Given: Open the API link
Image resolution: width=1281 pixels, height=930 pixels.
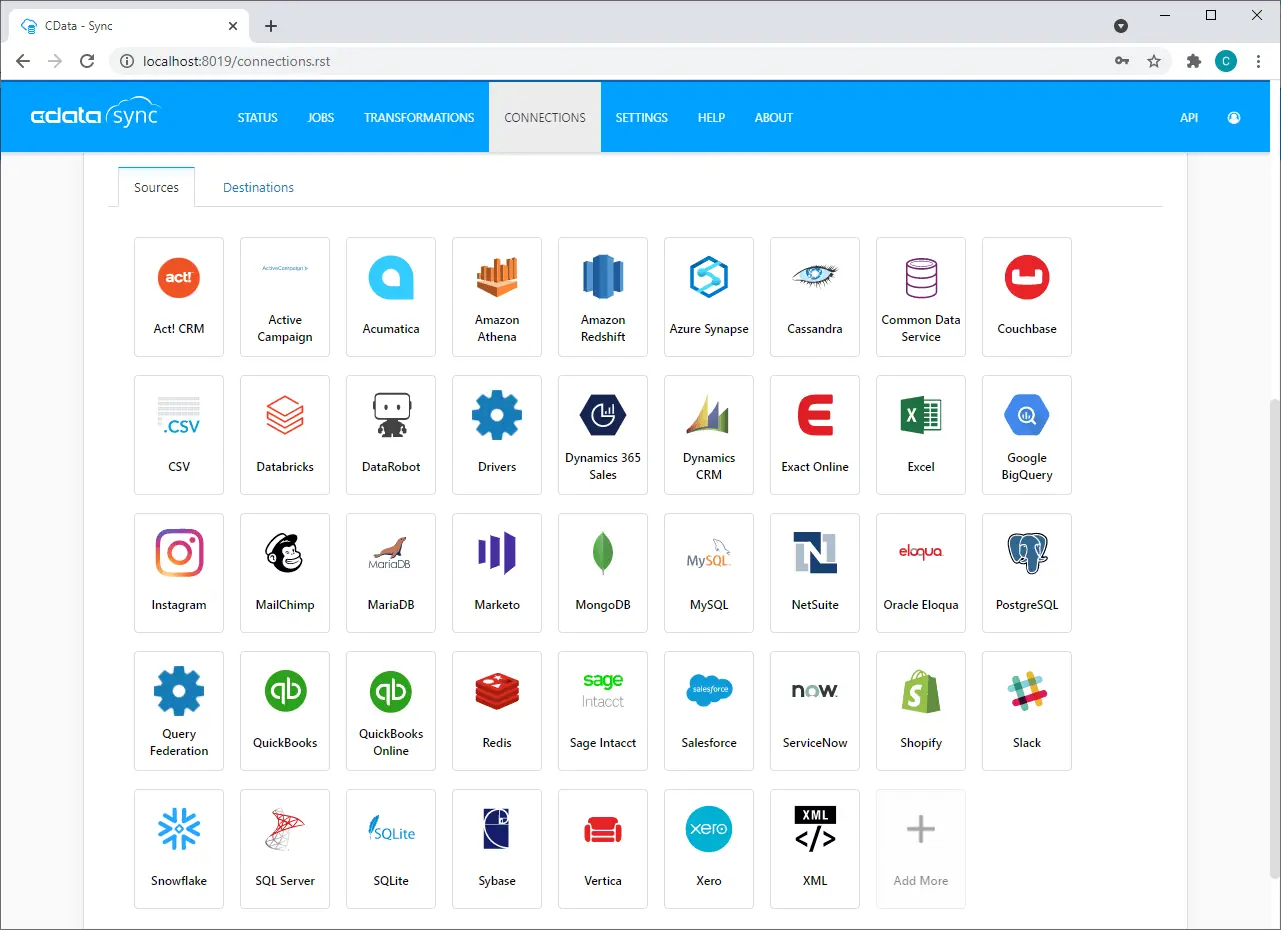Looking at the screenshot, I should point(1188,117).
